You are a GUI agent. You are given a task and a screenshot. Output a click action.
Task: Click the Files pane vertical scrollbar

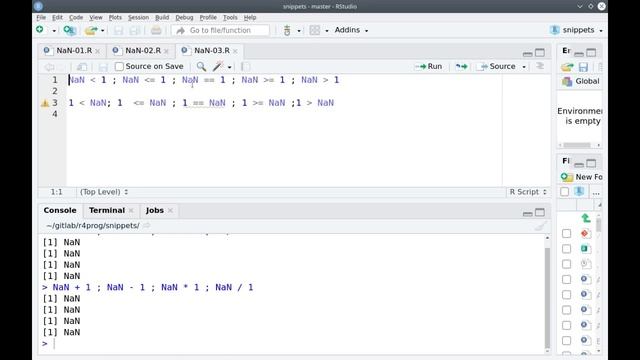598,225
